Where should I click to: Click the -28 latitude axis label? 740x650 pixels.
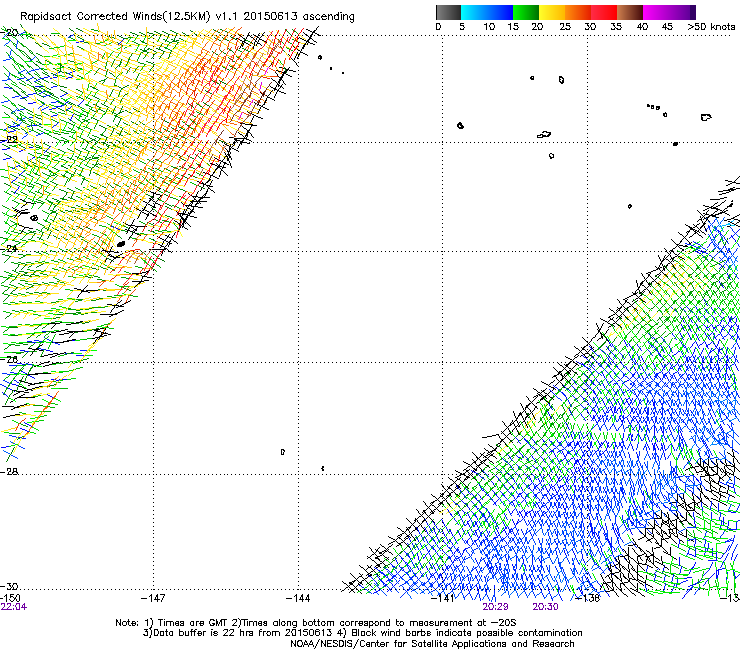coord(9,472)
